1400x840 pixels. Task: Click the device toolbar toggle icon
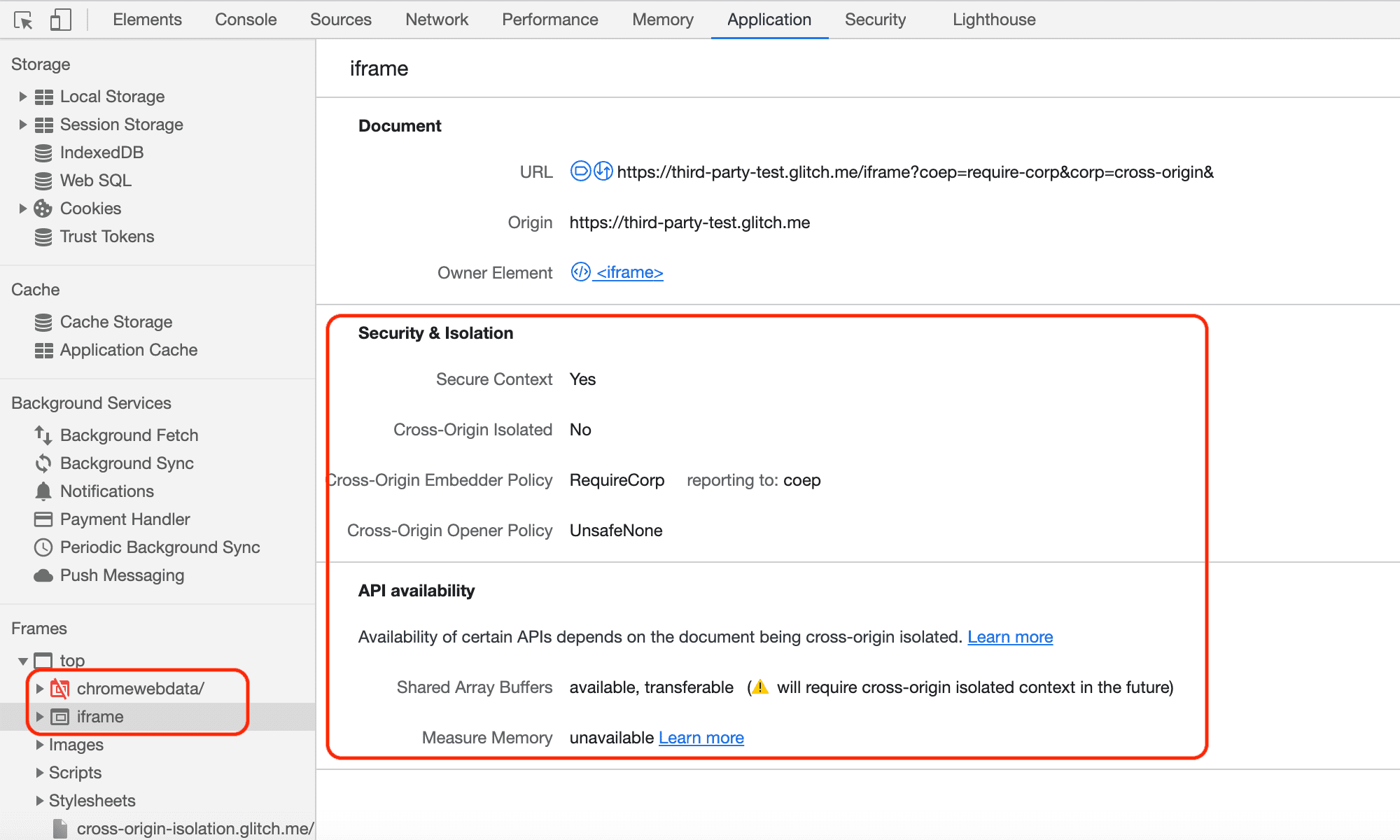click(x=58, y=18)
